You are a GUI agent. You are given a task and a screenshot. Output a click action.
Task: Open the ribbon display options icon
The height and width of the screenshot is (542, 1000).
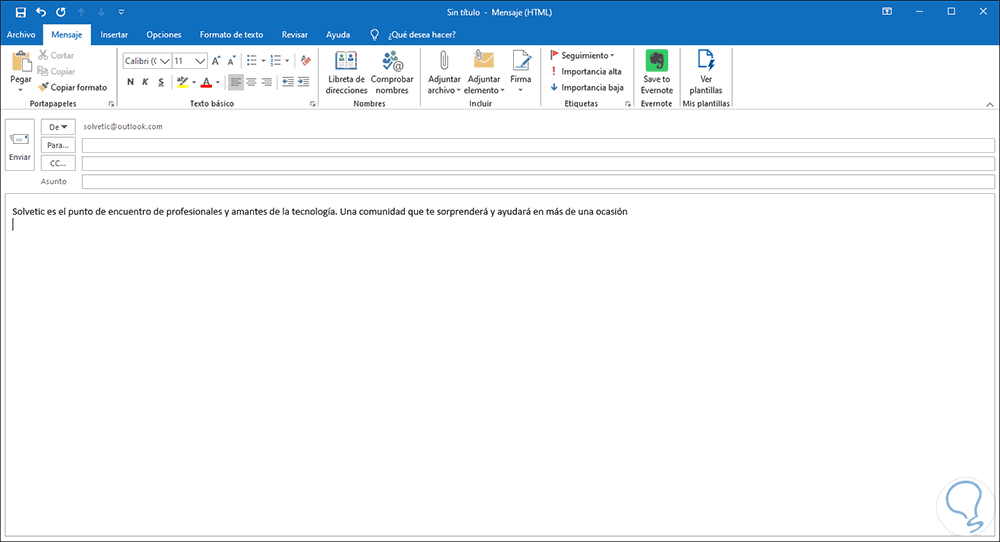click(887, 11)
